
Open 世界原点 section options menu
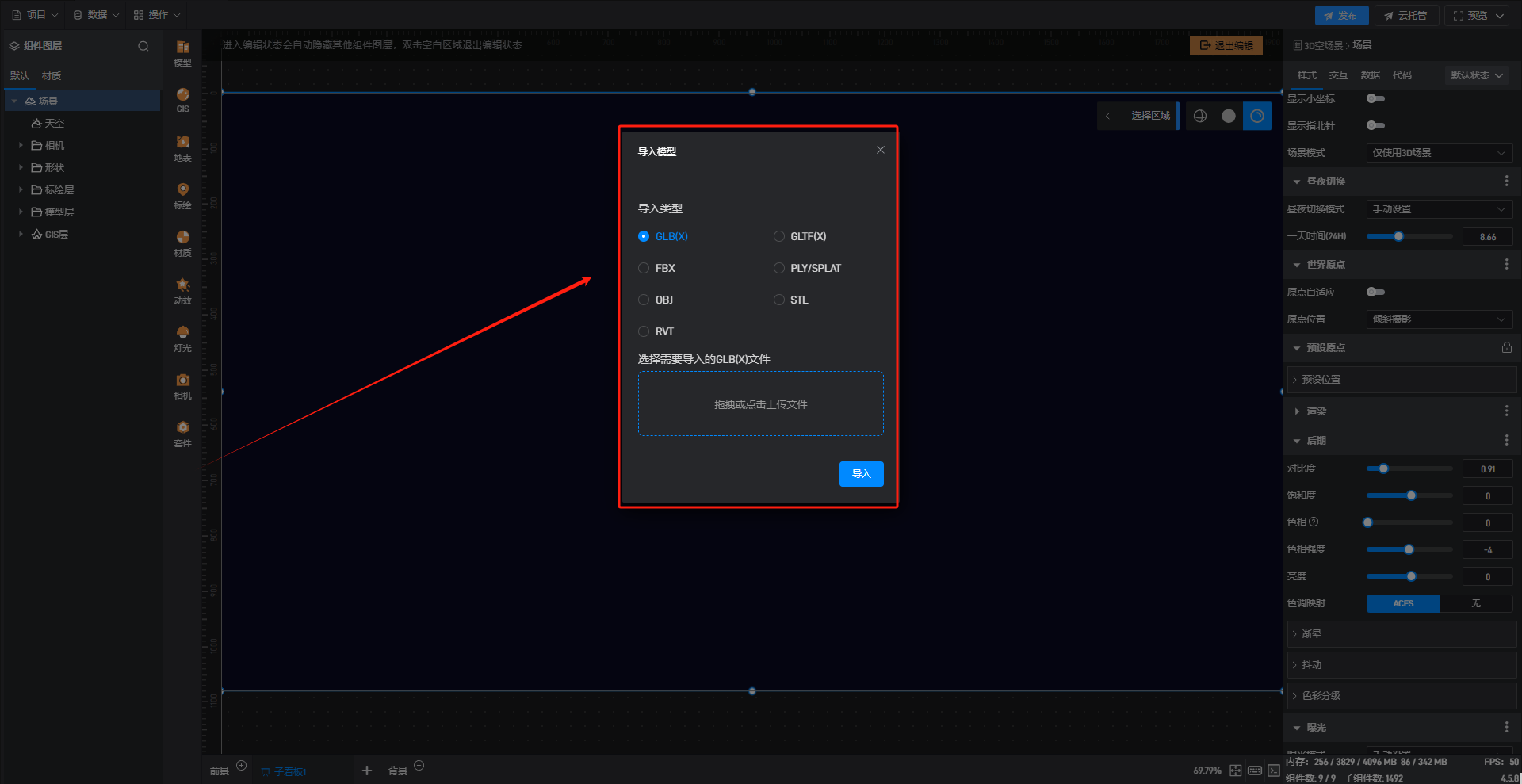click(x=1506, y=265)
